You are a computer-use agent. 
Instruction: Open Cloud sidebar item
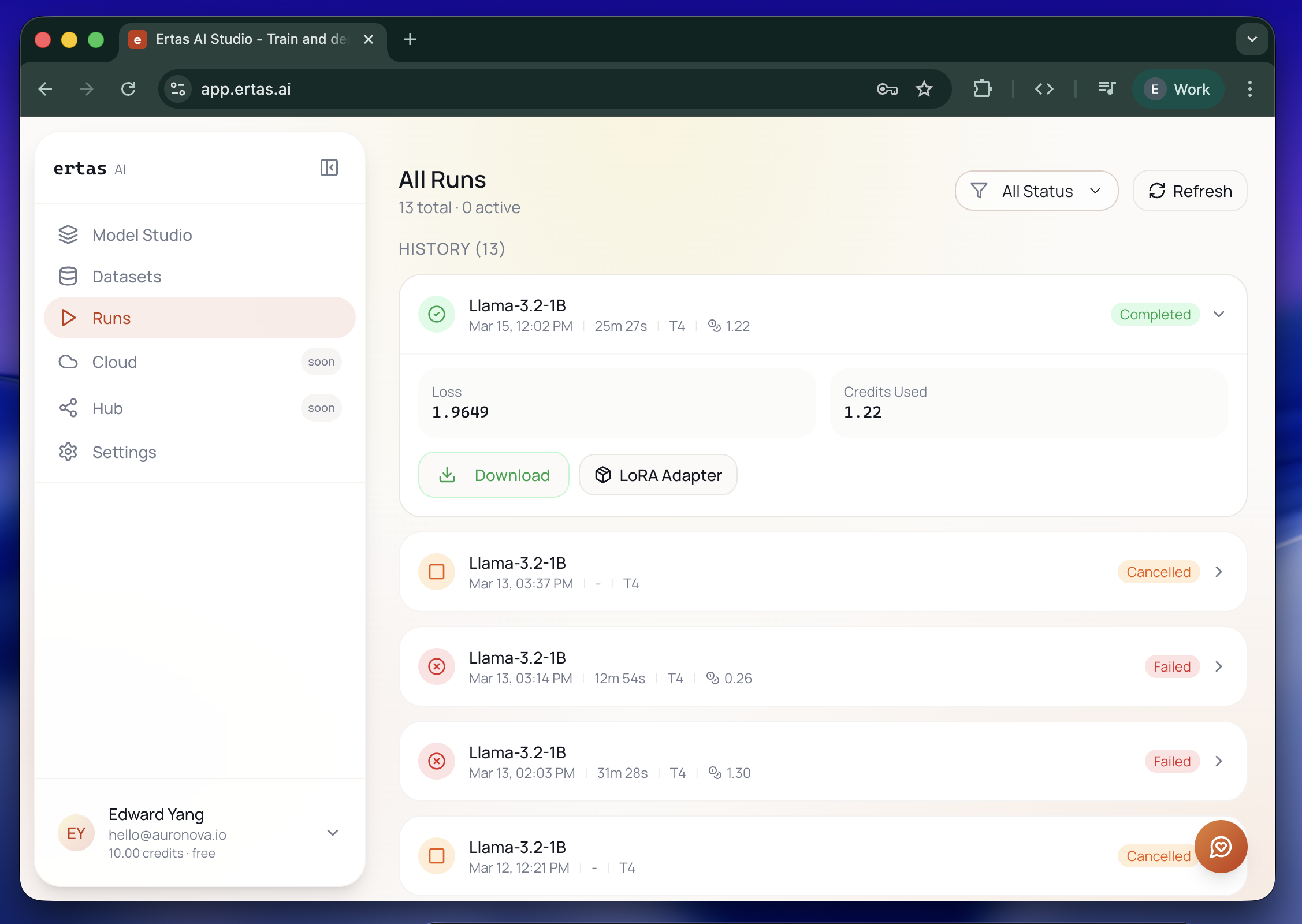click(x=199, y=362)
